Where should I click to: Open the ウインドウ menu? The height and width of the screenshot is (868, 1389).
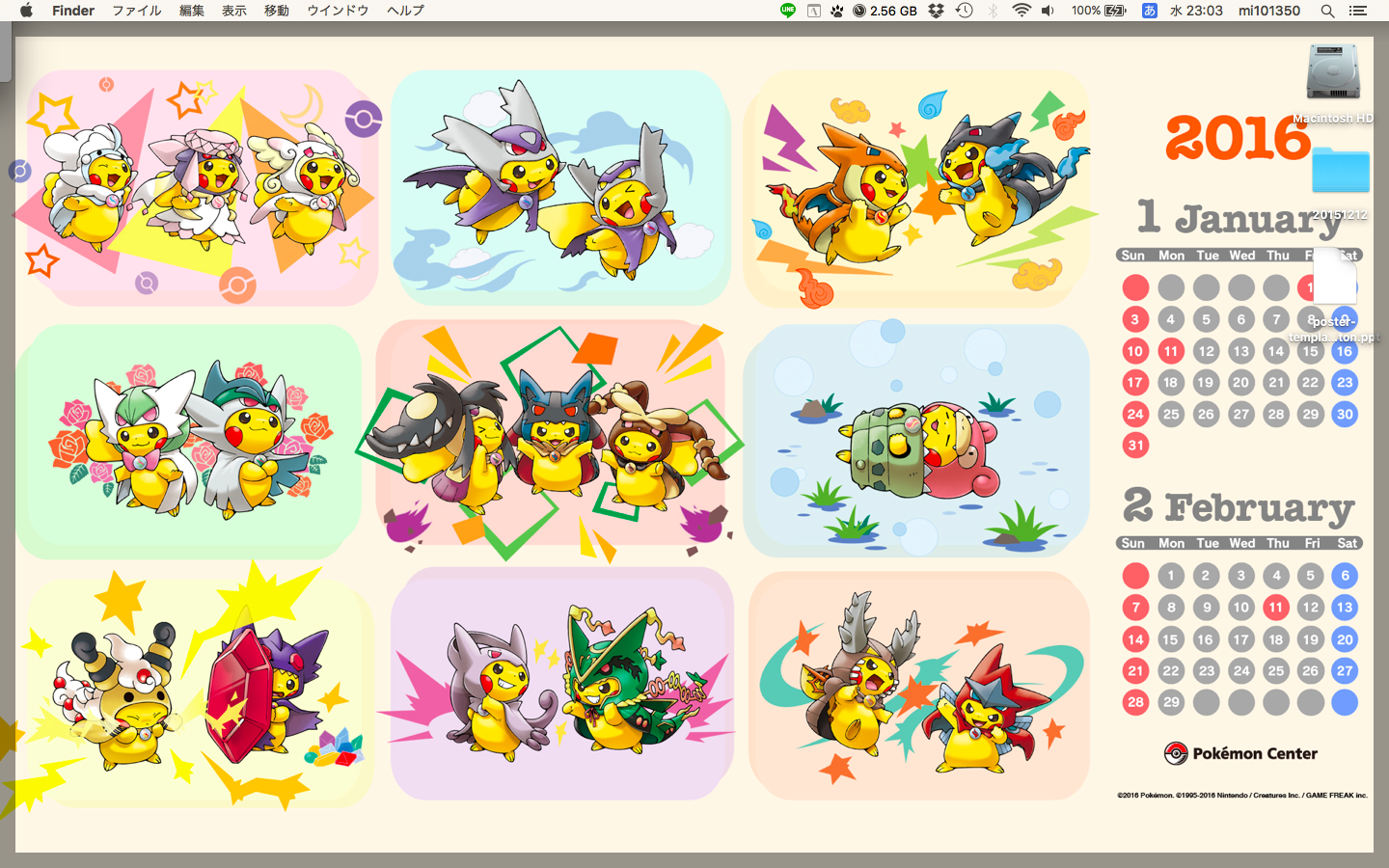[338, 11]
